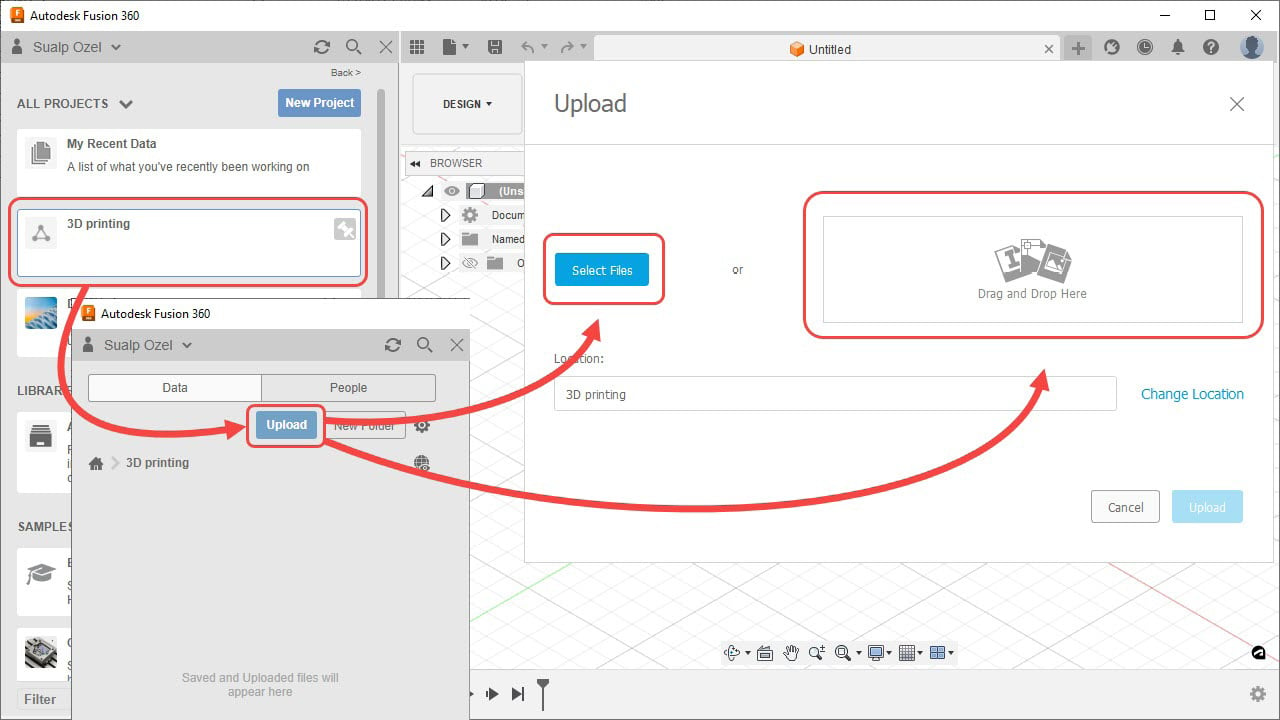This screenshot has height=720, width=1280.
Task: Refresh the inset data panel
Action: [392, 345]
